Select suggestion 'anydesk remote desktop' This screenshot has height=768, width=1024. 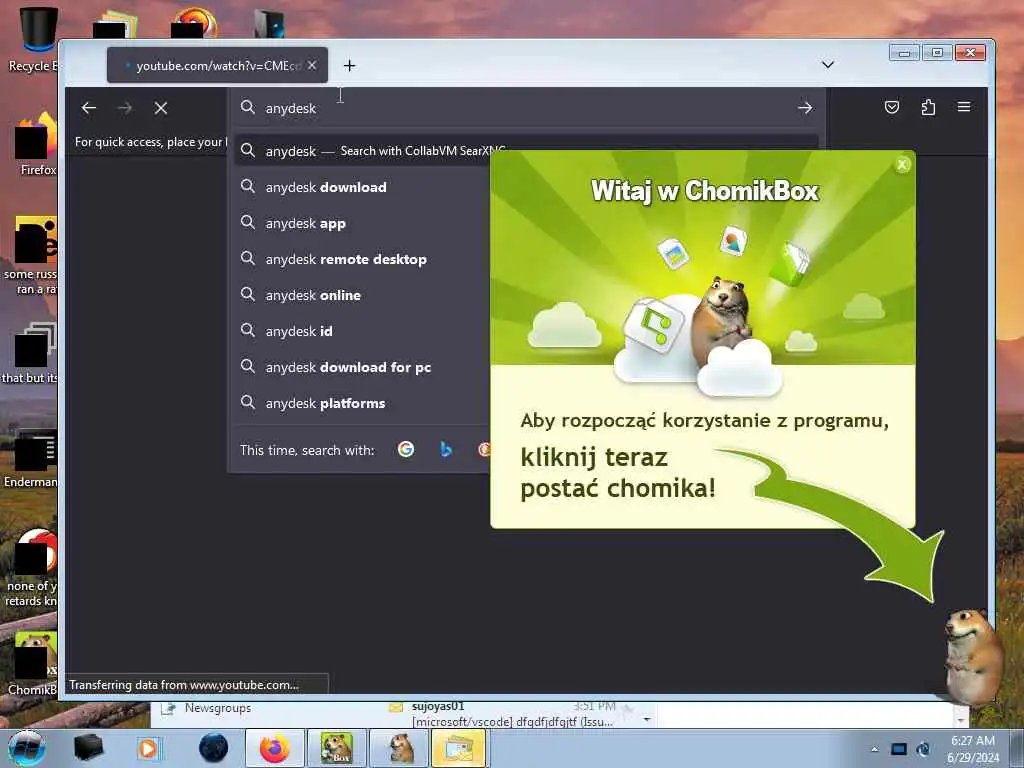(363, 259)
